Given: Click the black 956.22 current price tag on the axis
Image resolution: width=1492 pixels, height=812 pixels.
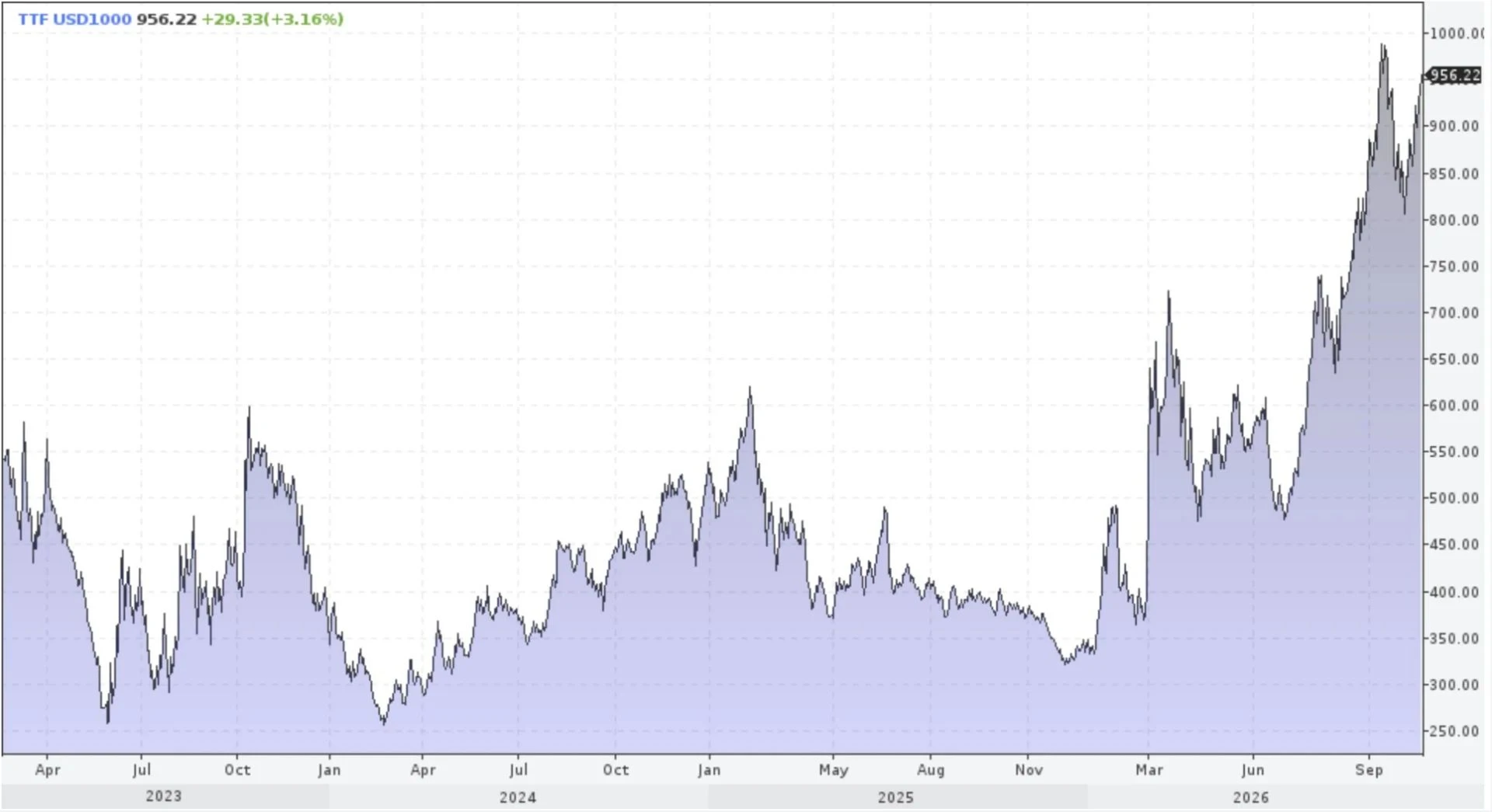Looking at the screenshot, I should pyautogui.click(x=1455, y=75).
